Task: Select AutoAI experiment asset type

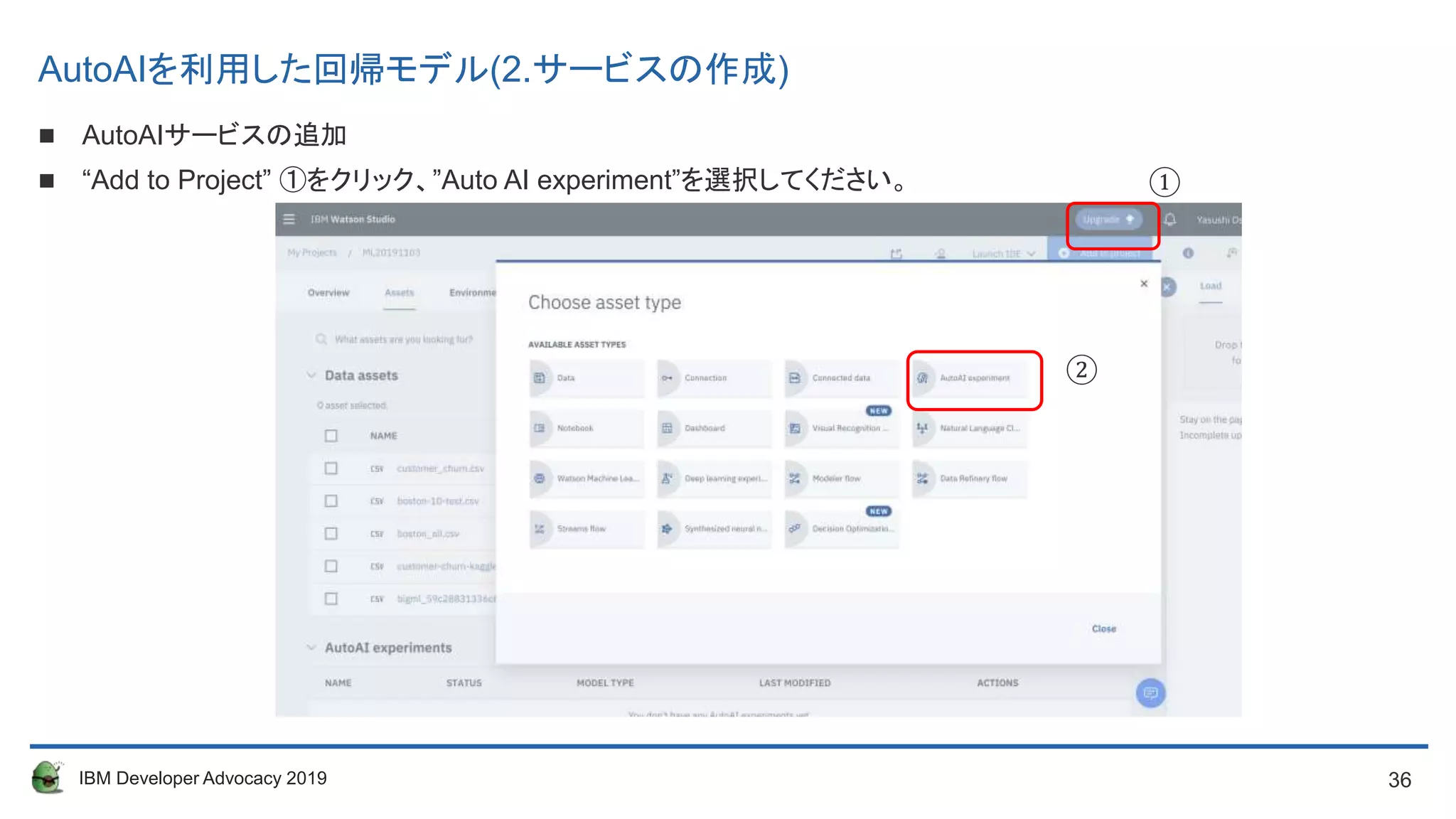Action: [x=970, y=378]
